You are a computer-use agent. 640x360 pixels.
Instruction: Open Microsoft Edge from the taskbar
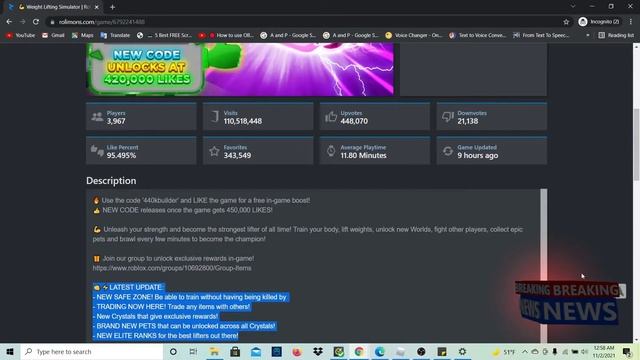tap(380, 351)
